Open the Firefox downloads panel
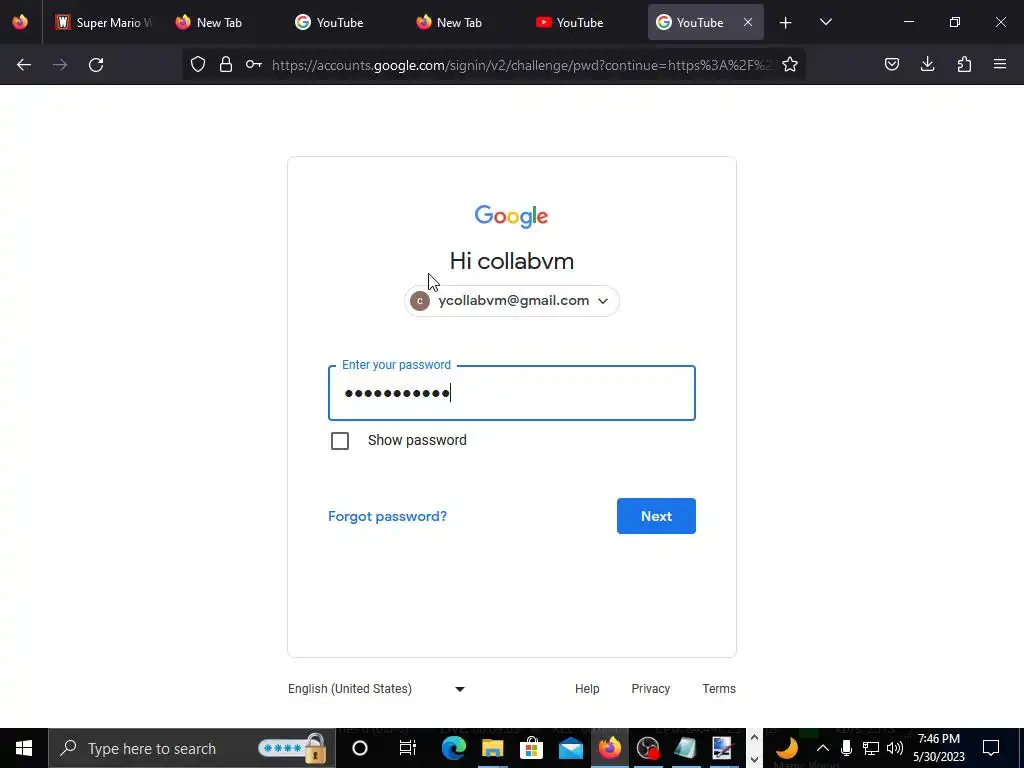1024x768 pixels. (927, 64)
